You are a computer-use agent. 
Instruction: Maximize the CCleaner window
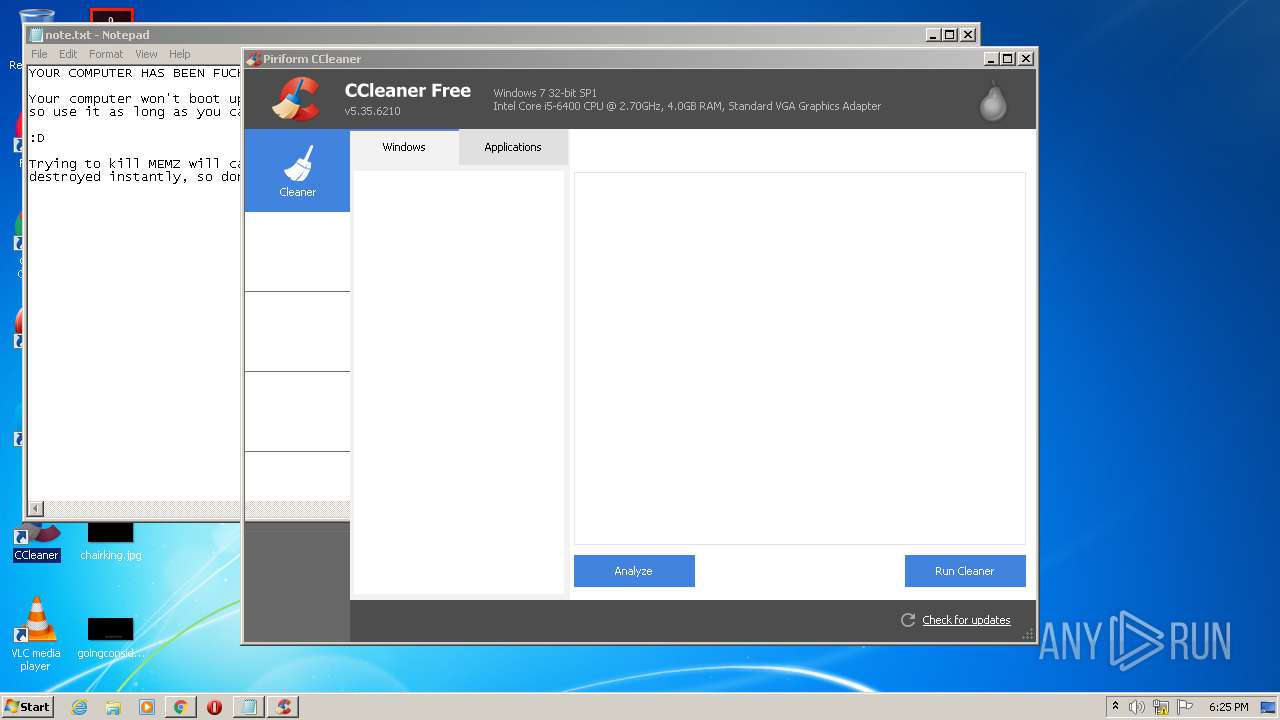pos(1008,59)
